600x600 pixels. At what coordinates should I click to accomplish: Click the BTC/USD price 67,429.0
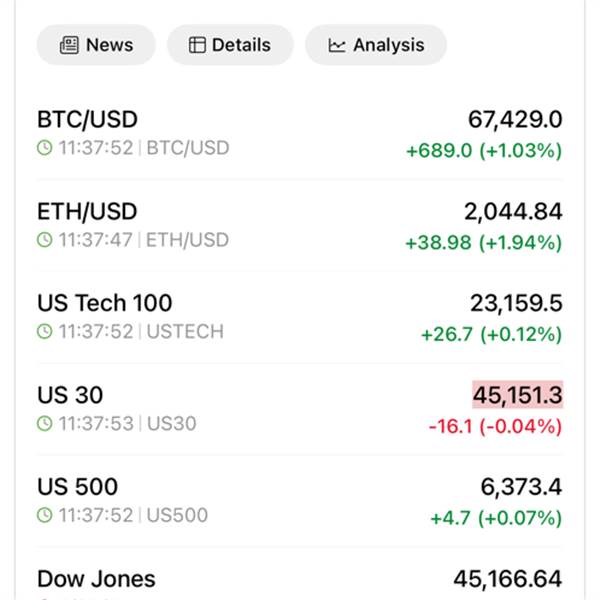515,120
